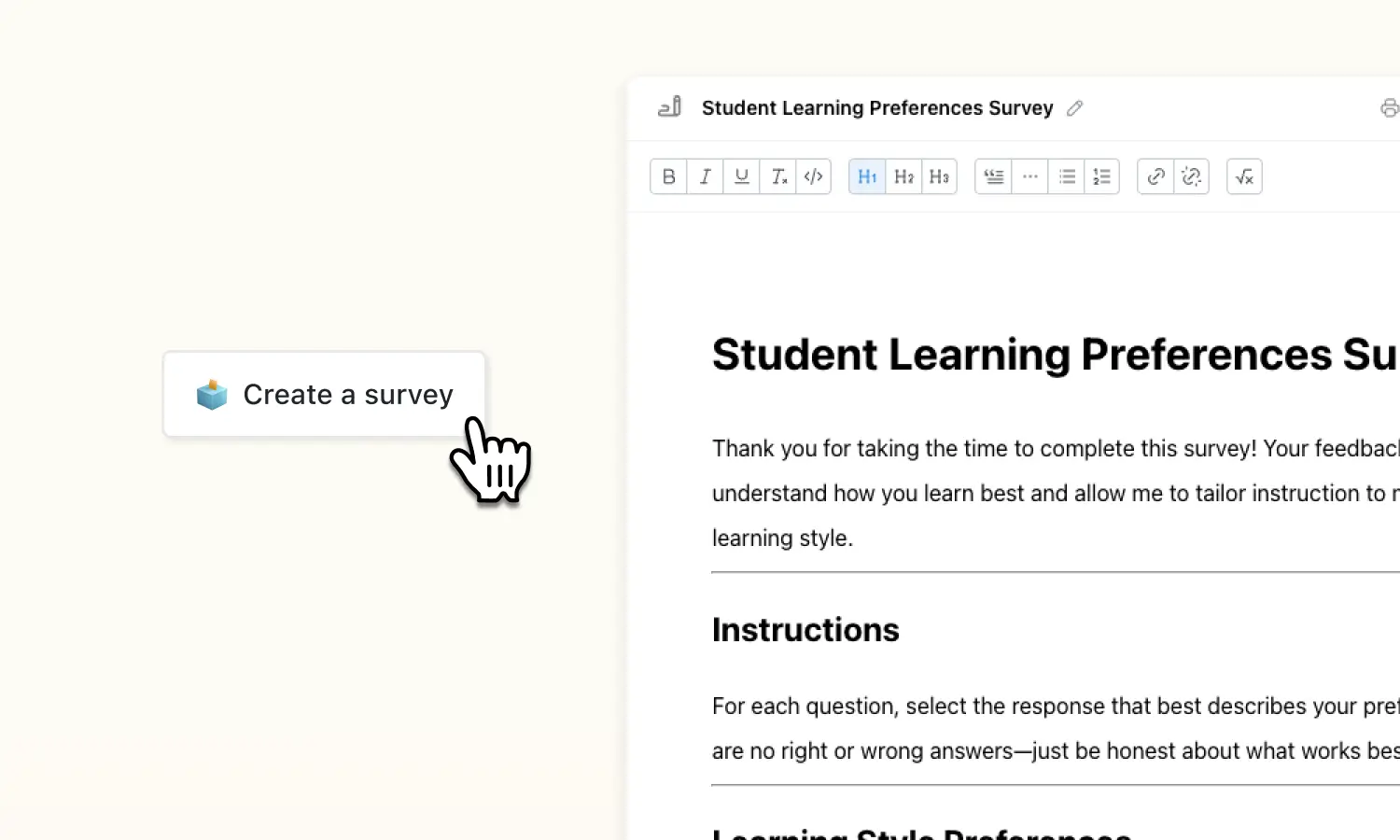Toggle Heading 2 formatting
This screenshot has height=840, width=1400.
click(x=903, y=176)
